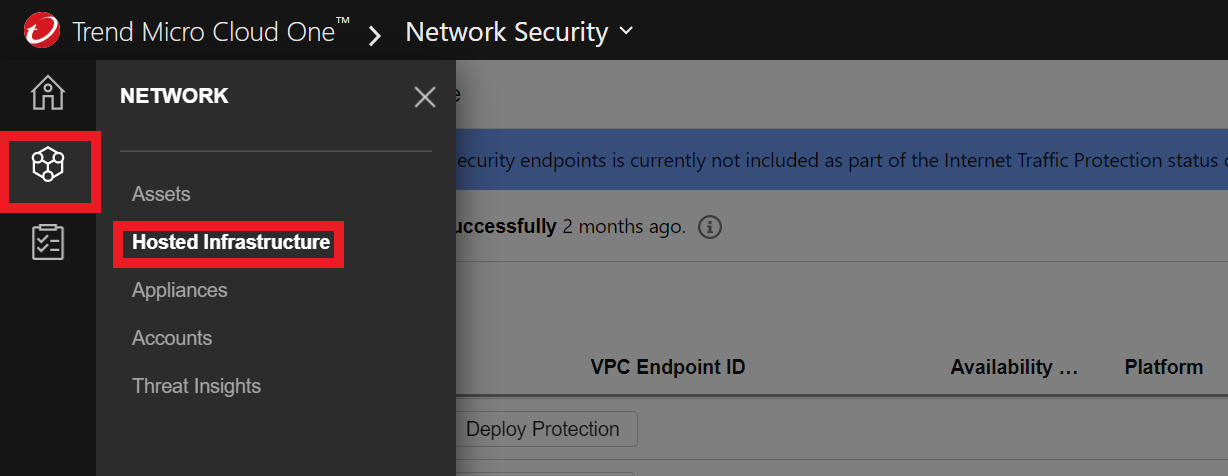Click the NETWORK panel heading
Image resolution: width=1228 pixels, height=476 pixels.
(x=174, y=96)
